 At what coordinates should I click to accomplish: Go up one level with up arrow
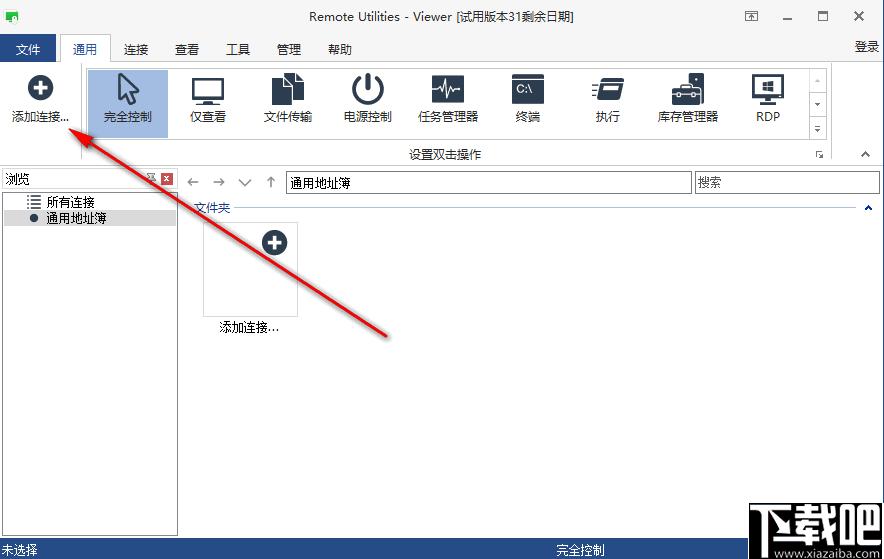tap(271, 182)
